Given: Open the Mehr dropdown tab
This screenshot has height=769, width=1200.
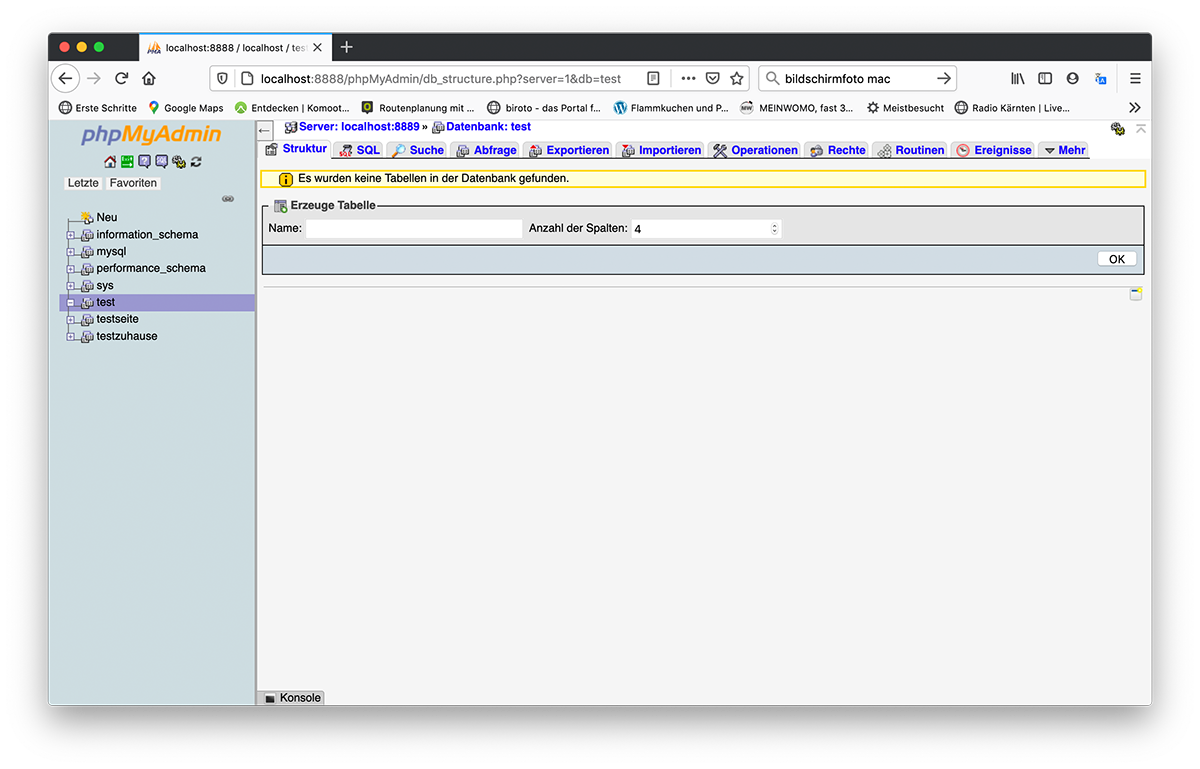Looking at the screenshot, I should coord(1063,150).
